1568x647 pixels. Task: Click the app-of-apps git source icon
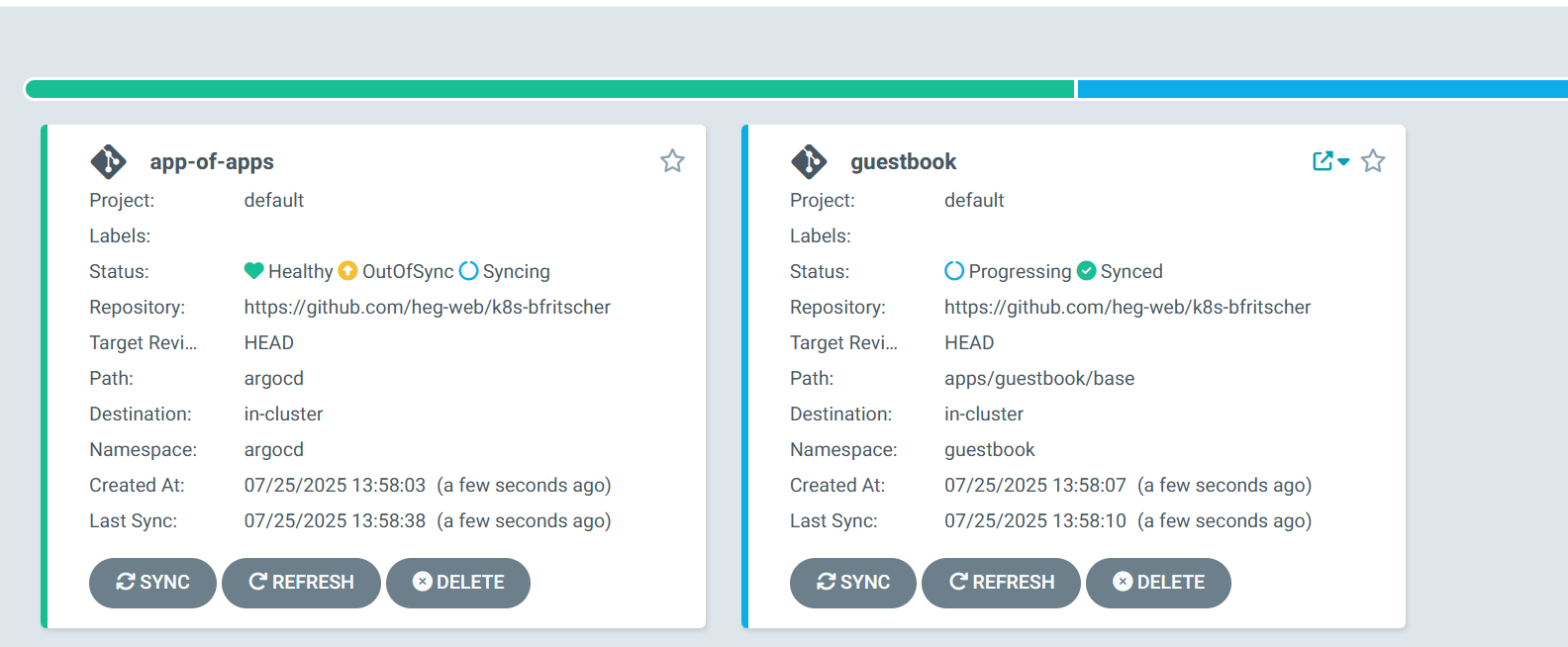(x=108, y=161)
